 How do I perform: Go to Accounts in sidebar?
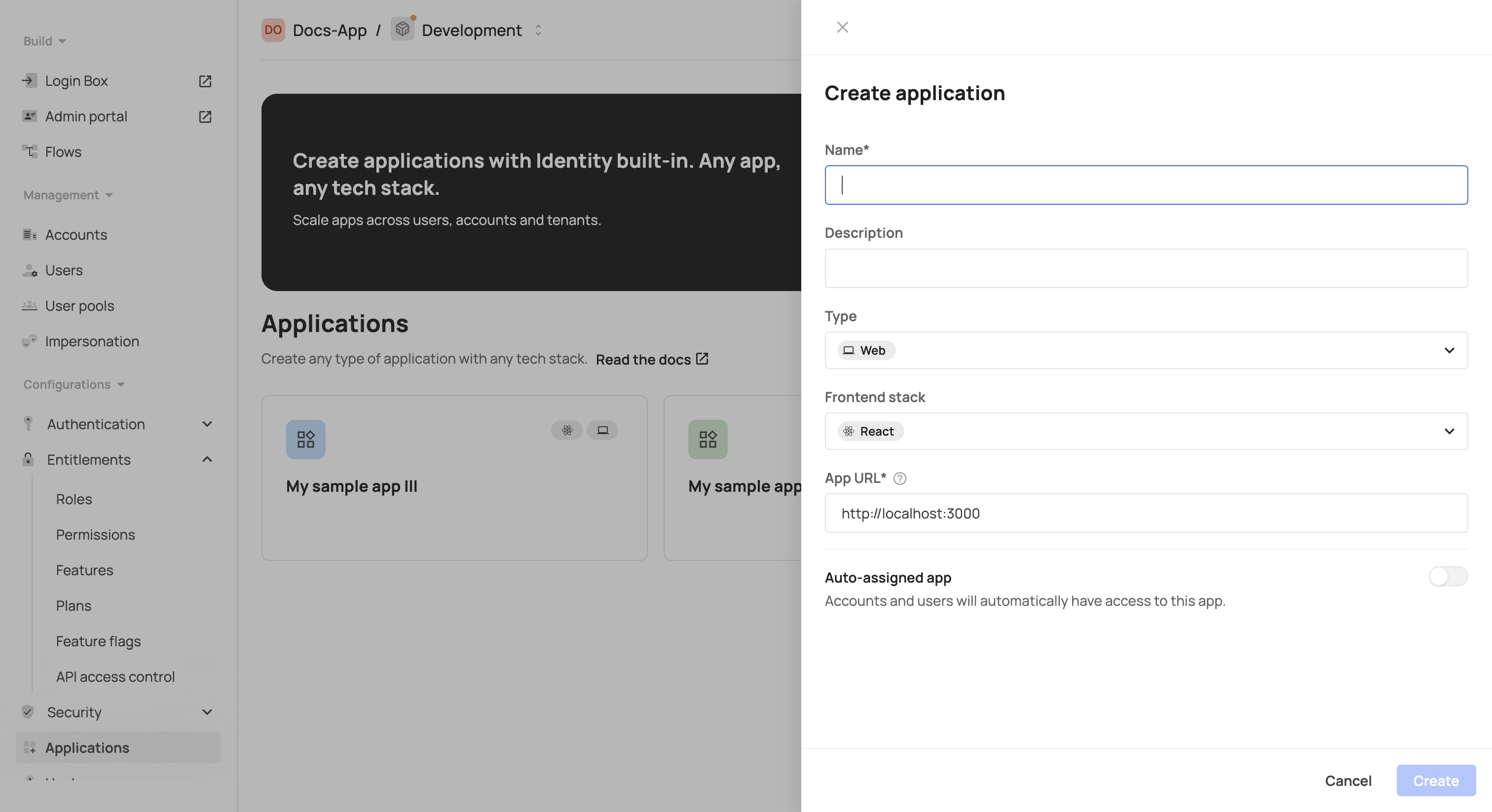76,234
